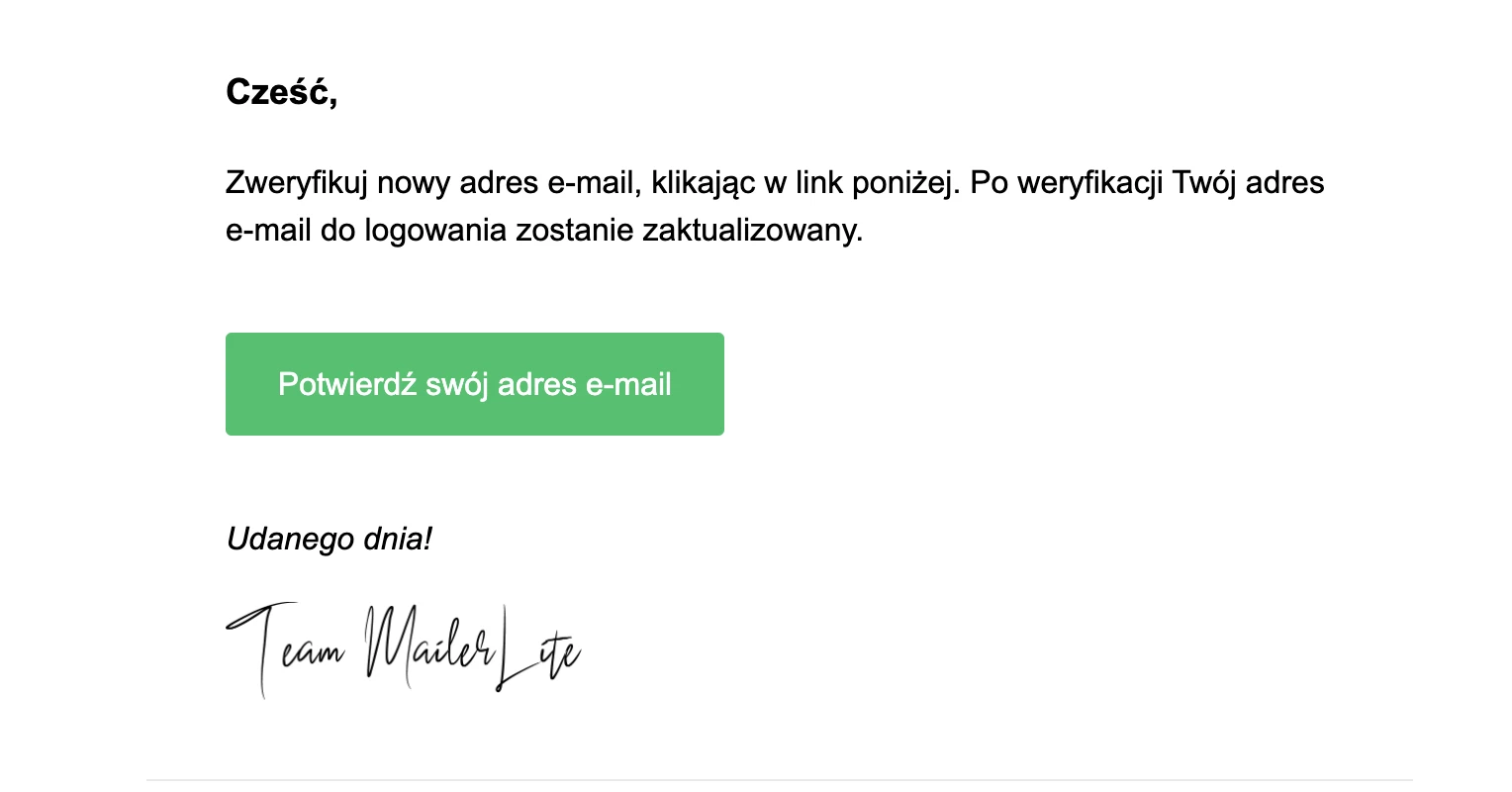Click the italic Udanego dnia! sign-off text
The image size is (1512, 792).
pyautogui.click(x=330, y=540)
